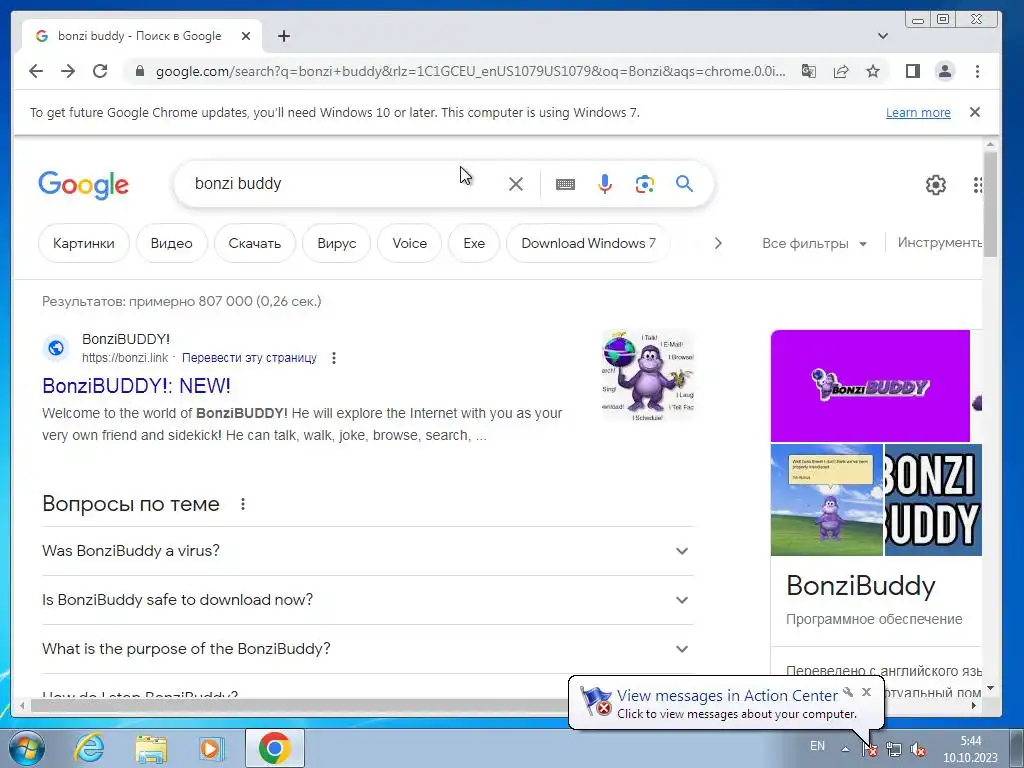Open the translate page icon in address bar
Screen dimensions: 1024x768
(808, 71)
